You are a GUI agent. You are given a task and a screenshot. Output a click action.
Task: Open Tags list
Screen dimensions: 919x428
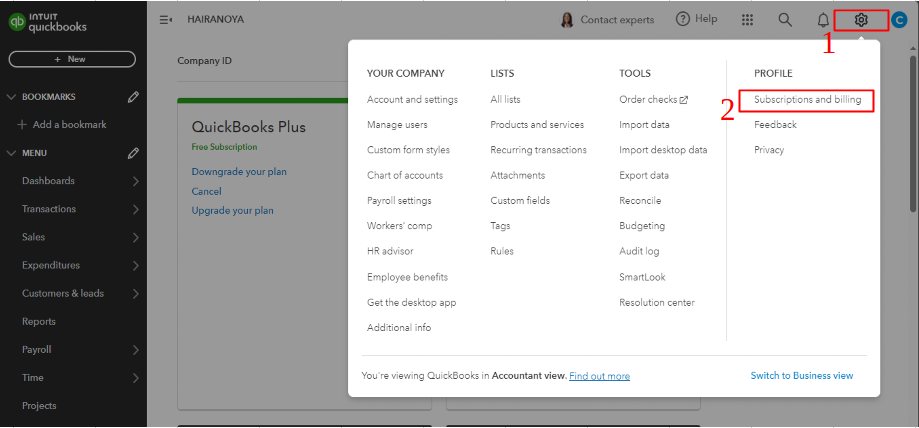coord(501,226)
